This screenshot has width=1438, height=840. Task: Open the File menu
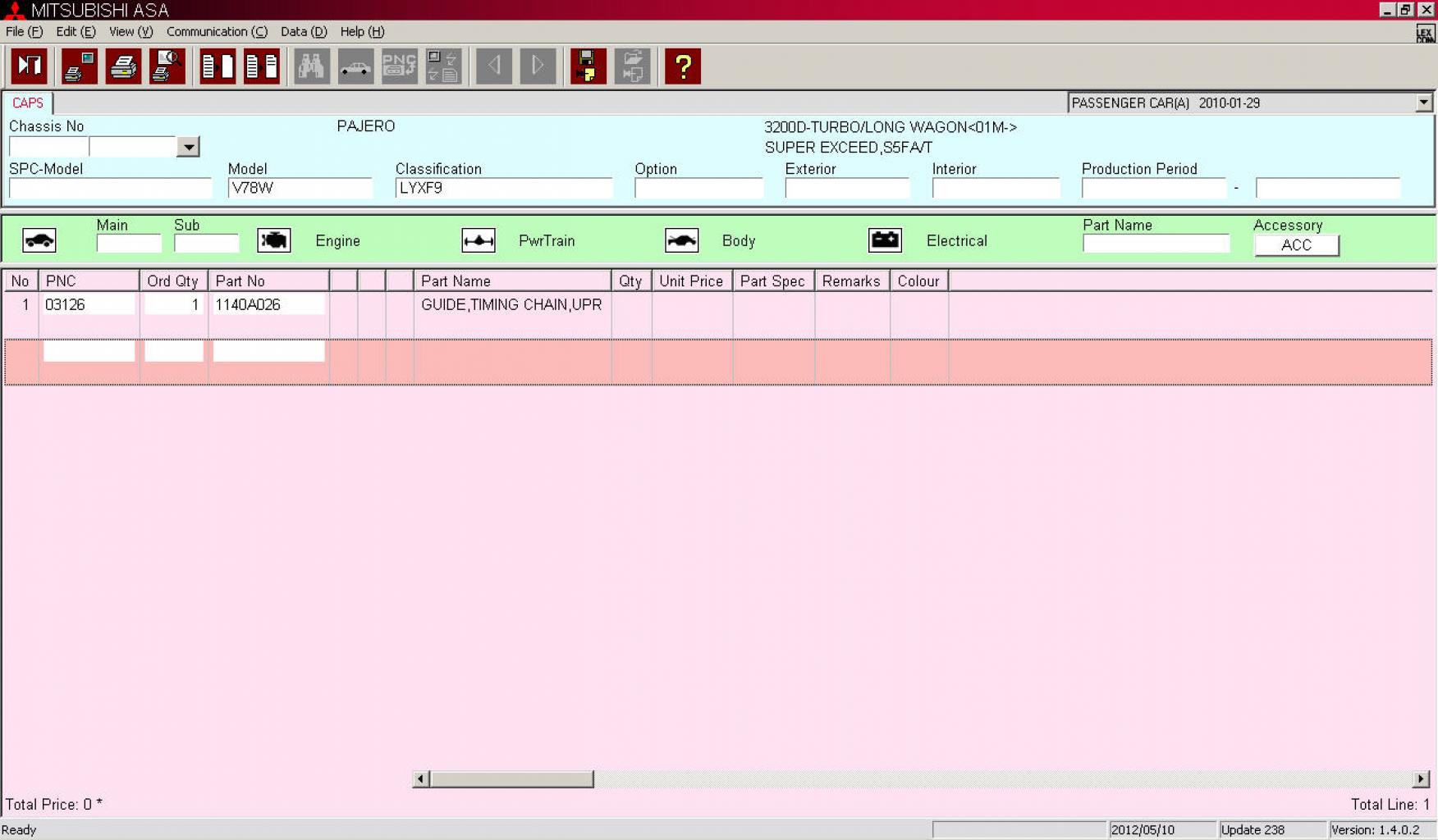[24, 32]
